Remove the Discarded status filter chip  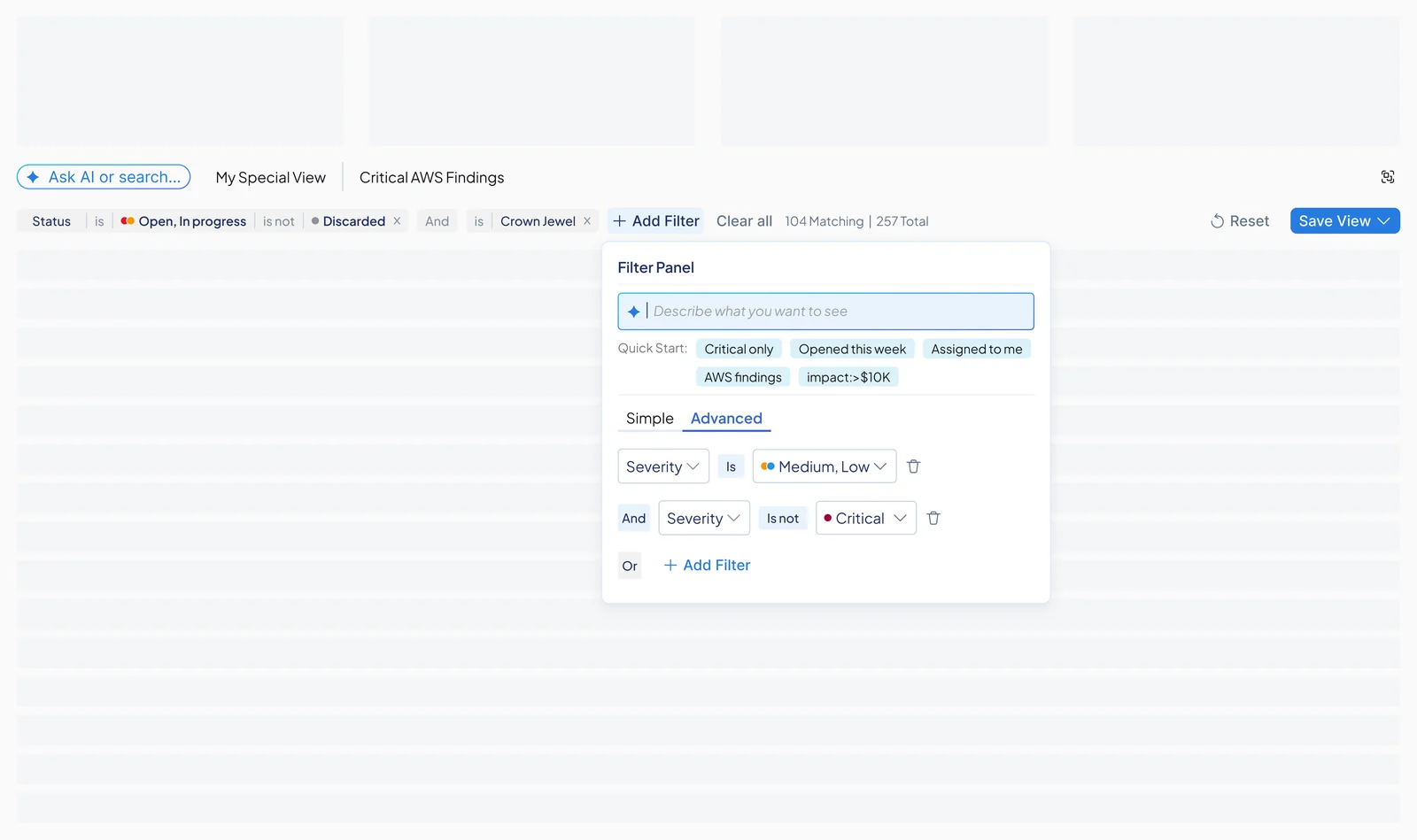(x=397, y=221)
